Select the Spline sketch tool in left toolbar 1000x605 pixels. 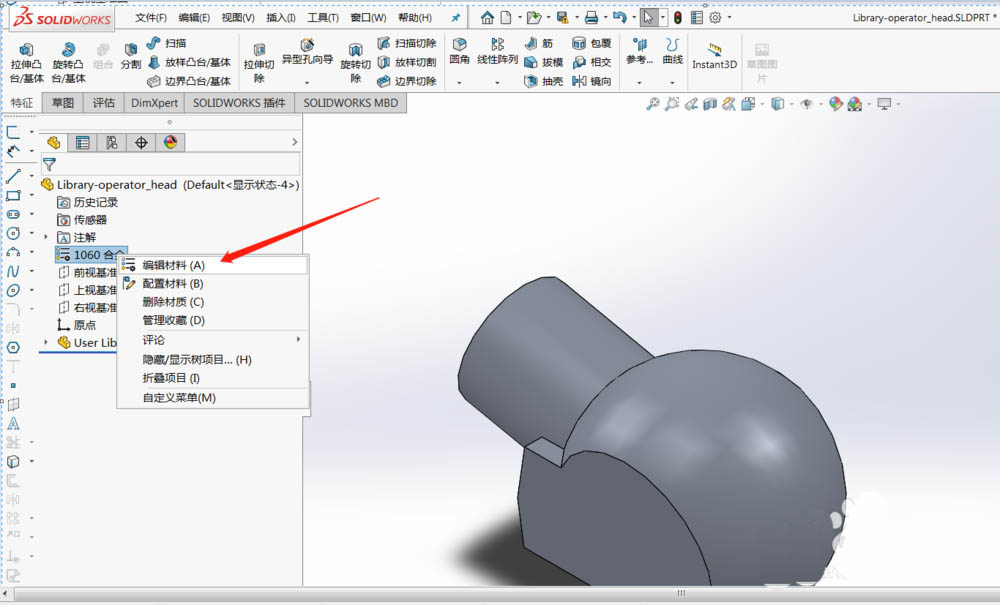[13, 271]
